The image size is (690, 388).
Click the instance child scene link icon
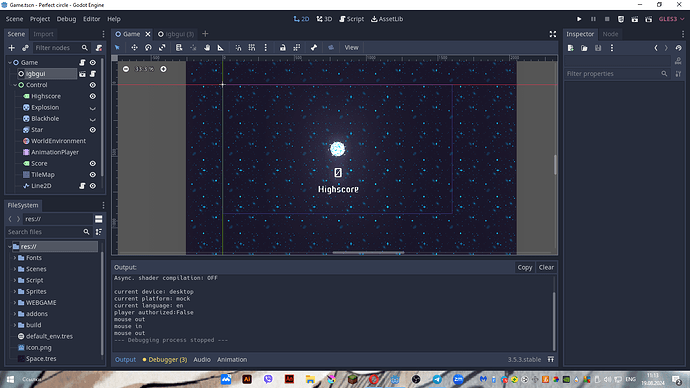click(26, 48)
